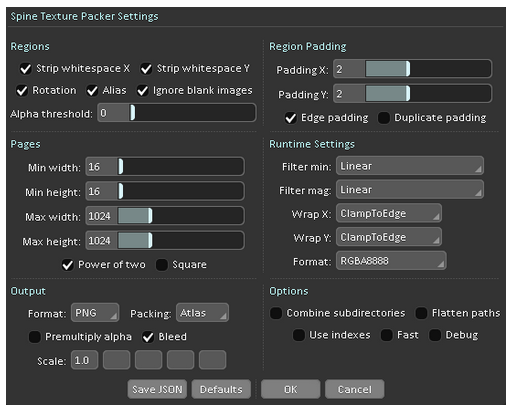Click the Options section heading
This screenshot has width=516, height=414.
289,291
